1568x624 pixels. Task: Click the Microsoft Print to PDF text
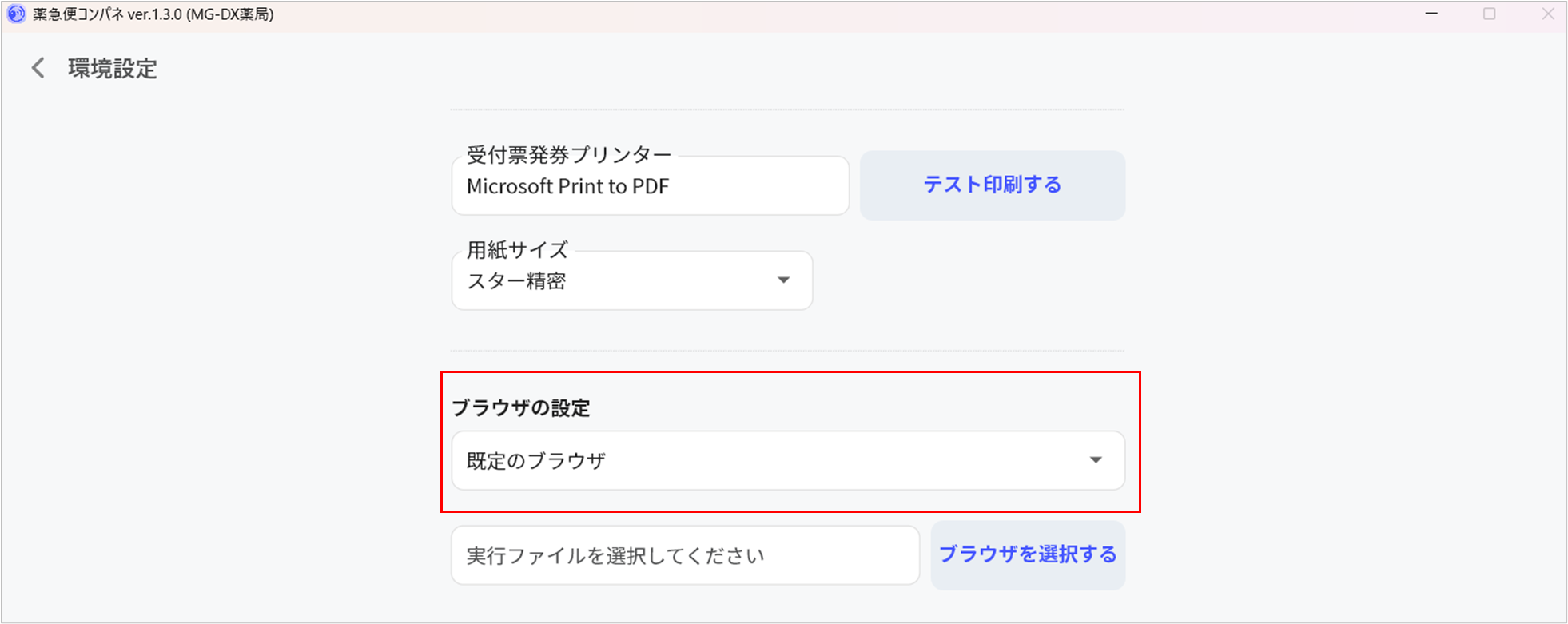[x=567, y=186]
